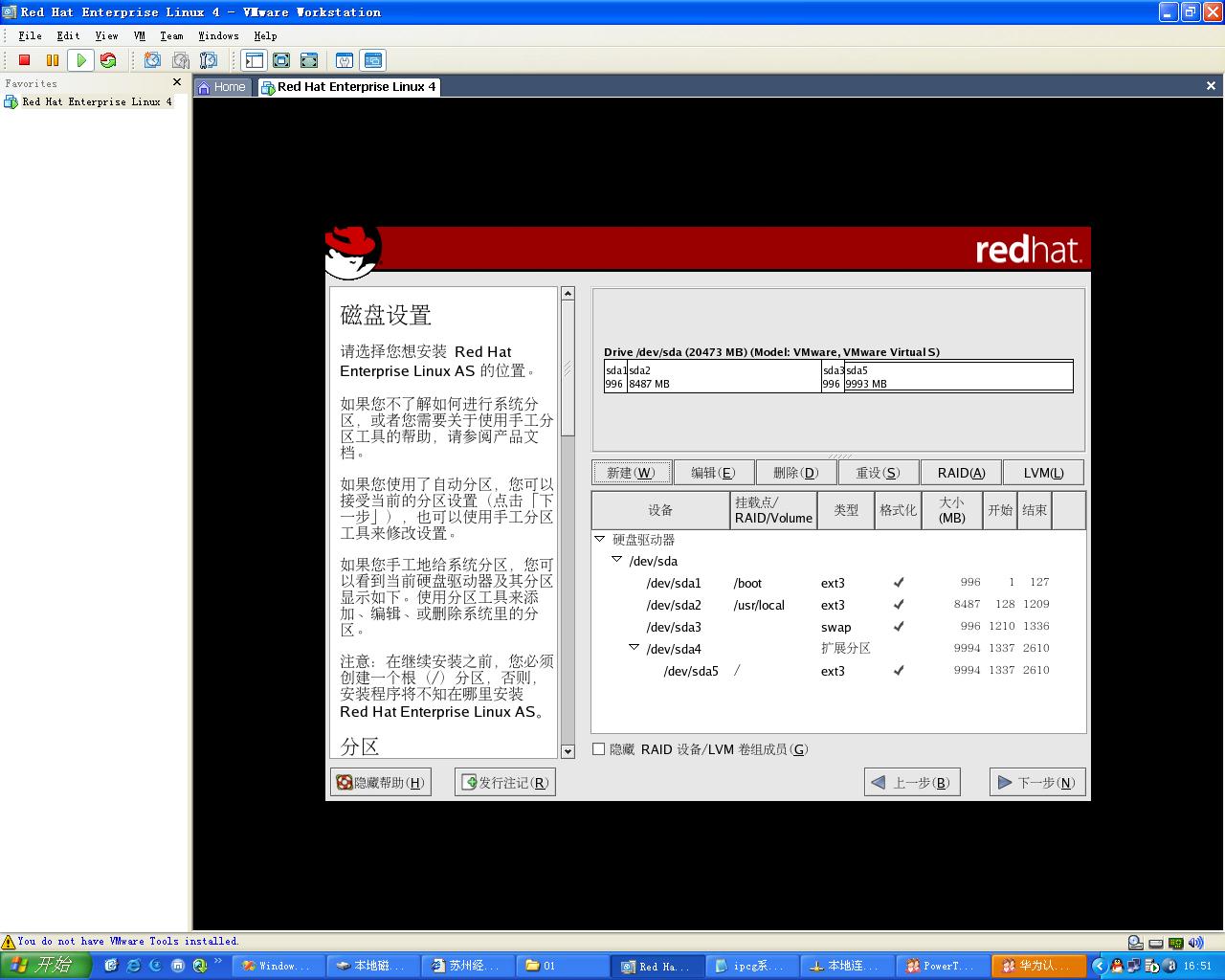The height and width of the screenshot is (980, 1225).
Task: Click the green Power On play icon
Action: coord(81,60)
